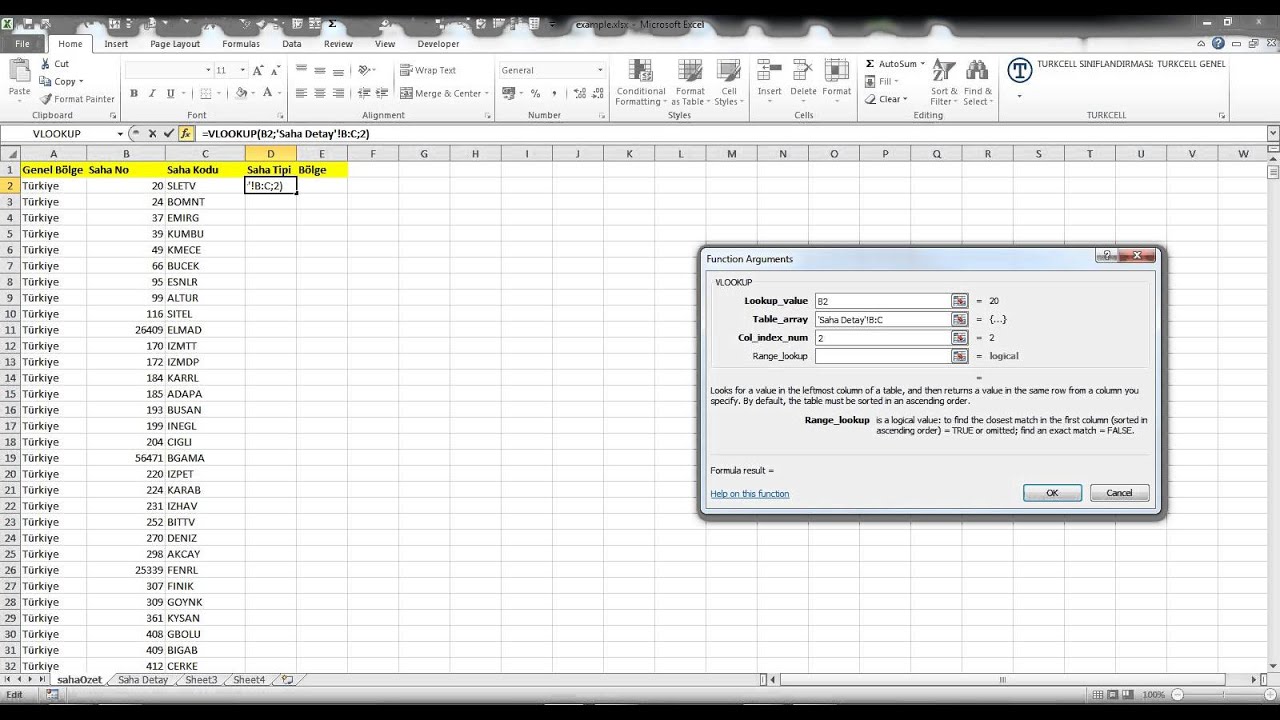Click the Format cells icon in Cells group
Image resolution: width=1280 pixels, height=720 pixels.
(x=836, y=70)
